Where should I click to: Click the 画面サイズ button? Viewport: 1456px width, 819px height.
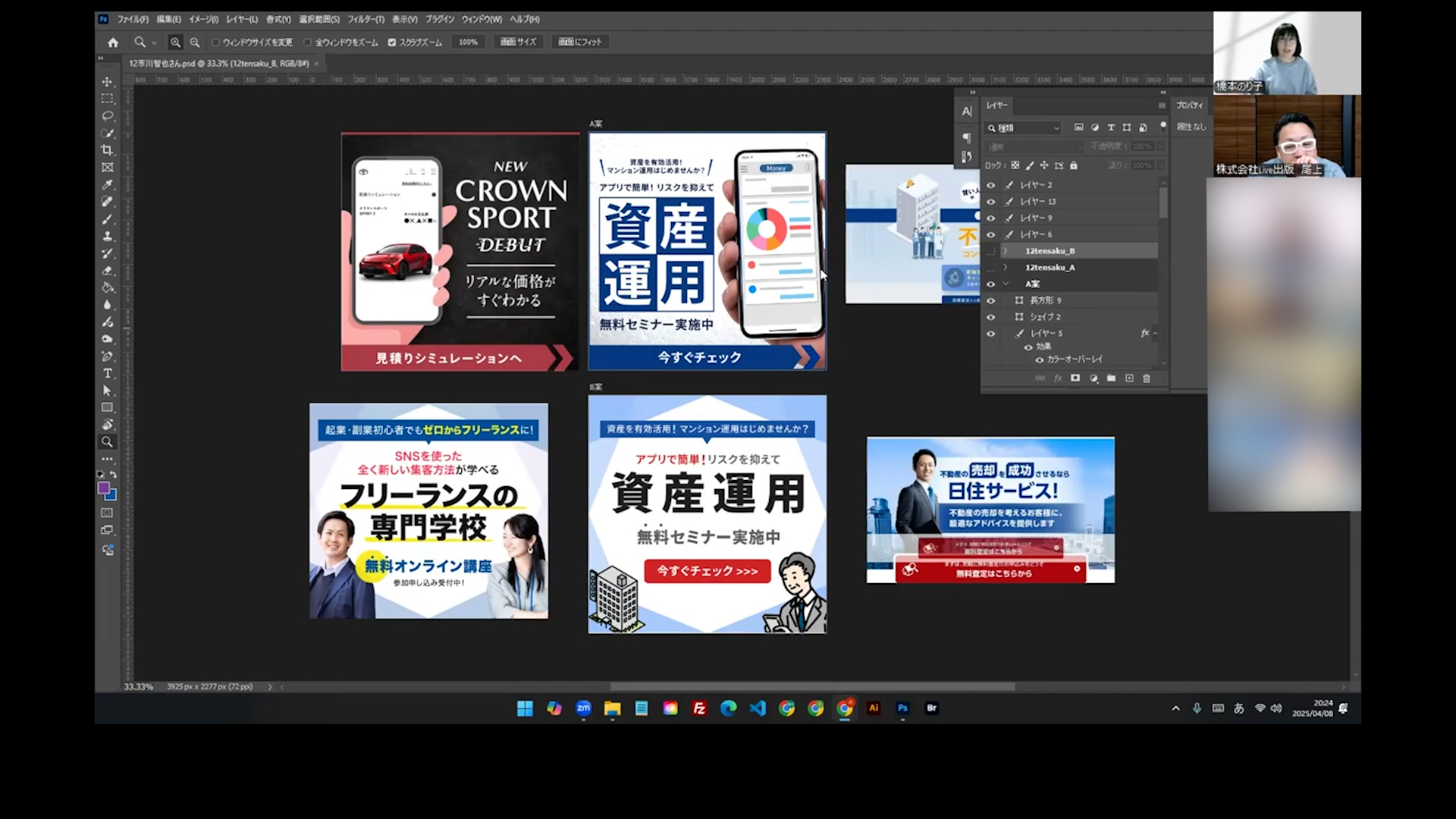(519, 42)
